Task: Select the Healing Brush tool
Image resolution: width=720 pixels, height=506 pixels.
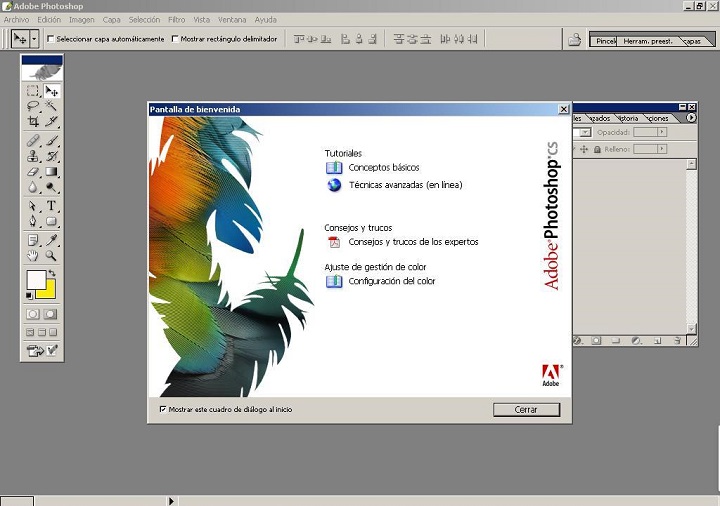Action: point(33,141)
